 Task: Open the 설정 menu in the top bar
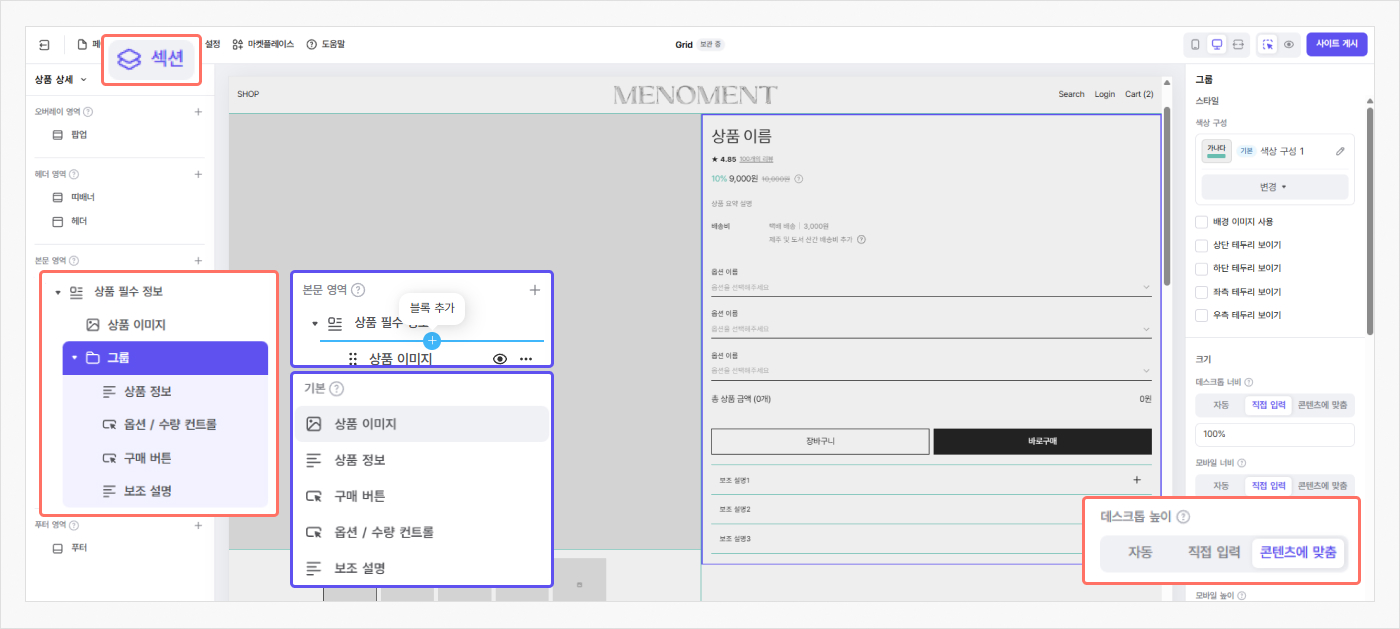point(209,44)
